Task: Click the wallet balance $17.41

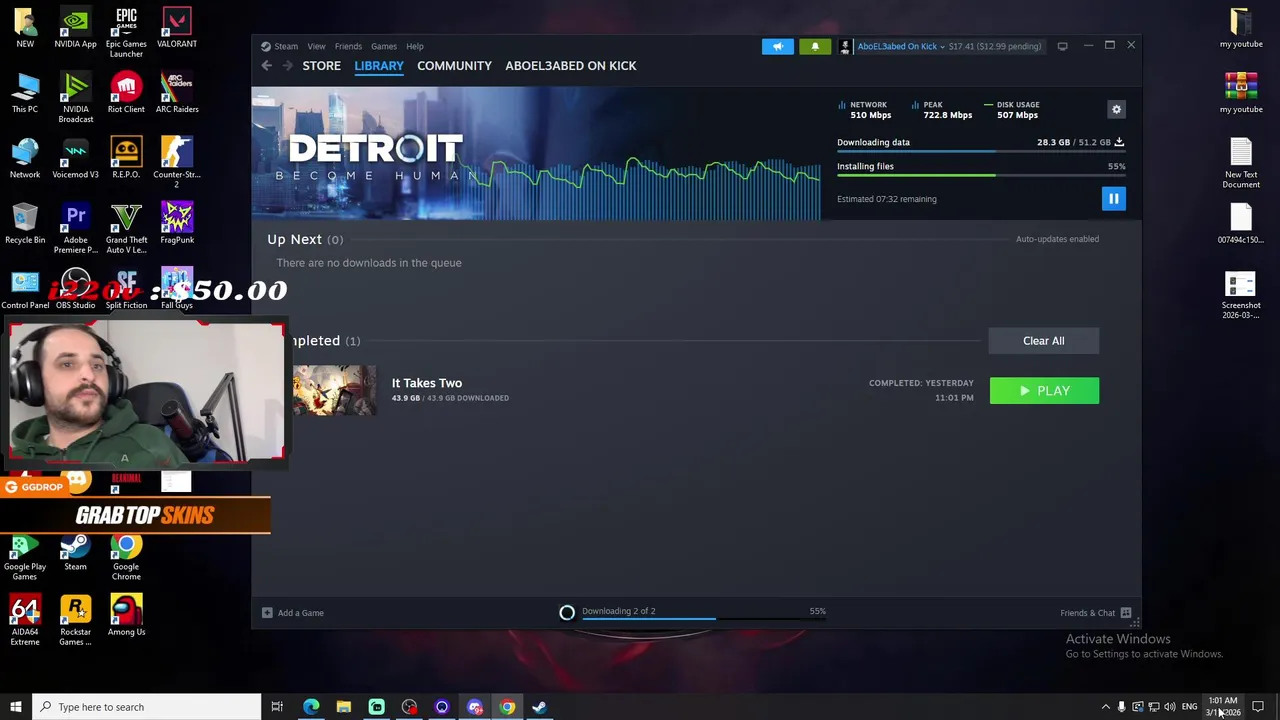Action: click(961, 46)
